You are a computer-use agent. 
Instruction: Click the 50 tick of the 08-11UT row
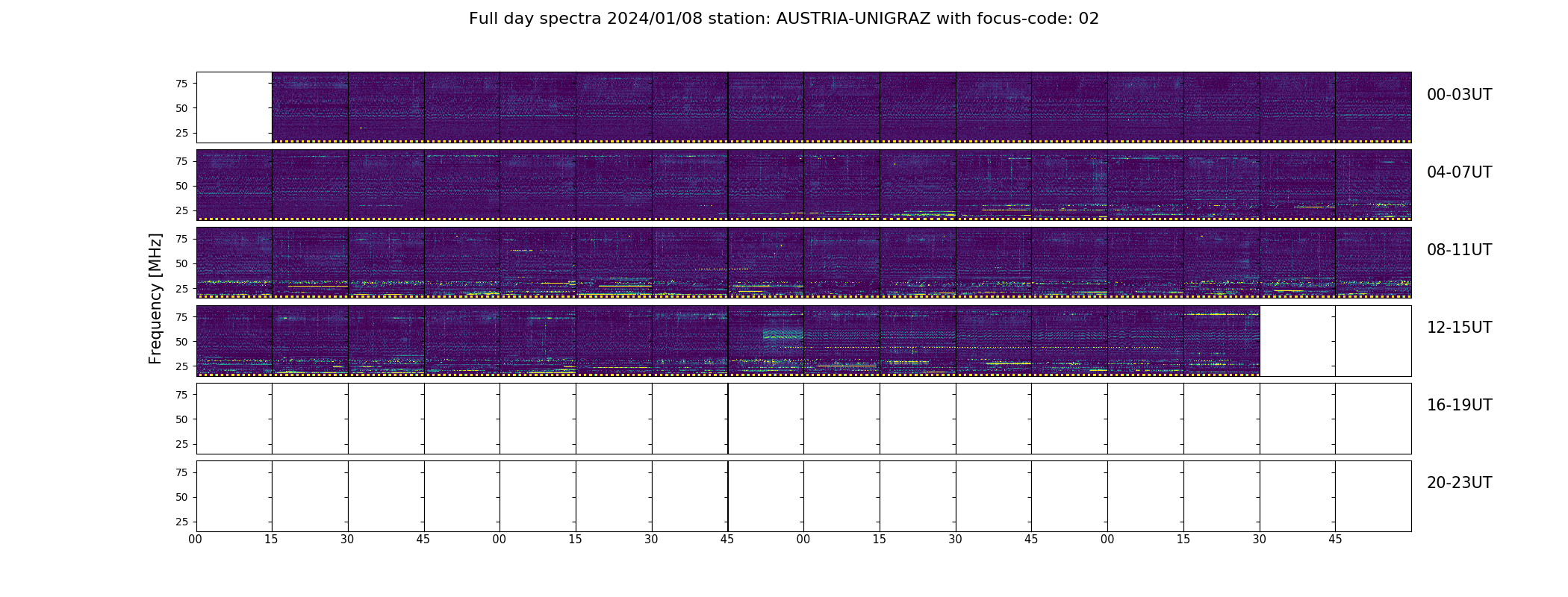[181, 263]
